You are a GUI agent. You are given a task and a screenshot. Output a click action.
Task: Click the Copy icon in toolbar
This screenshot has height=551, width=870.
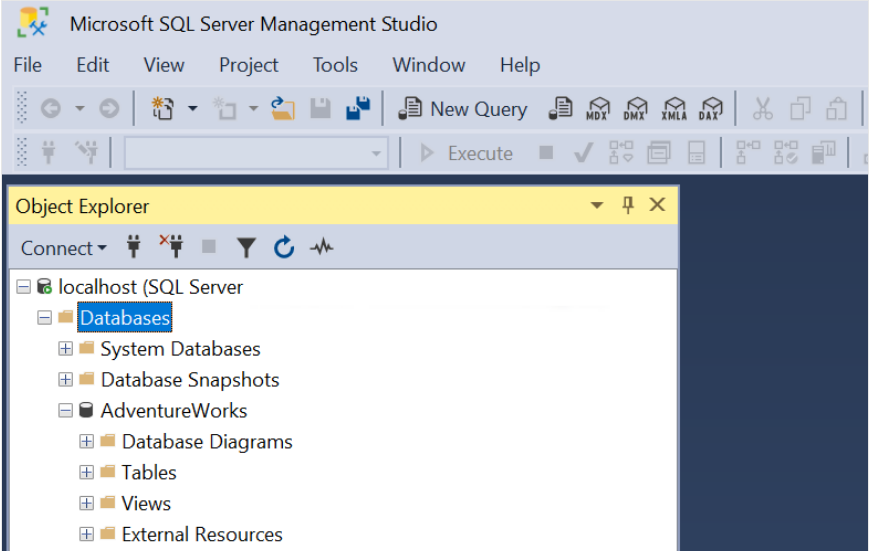coord(800,108)
